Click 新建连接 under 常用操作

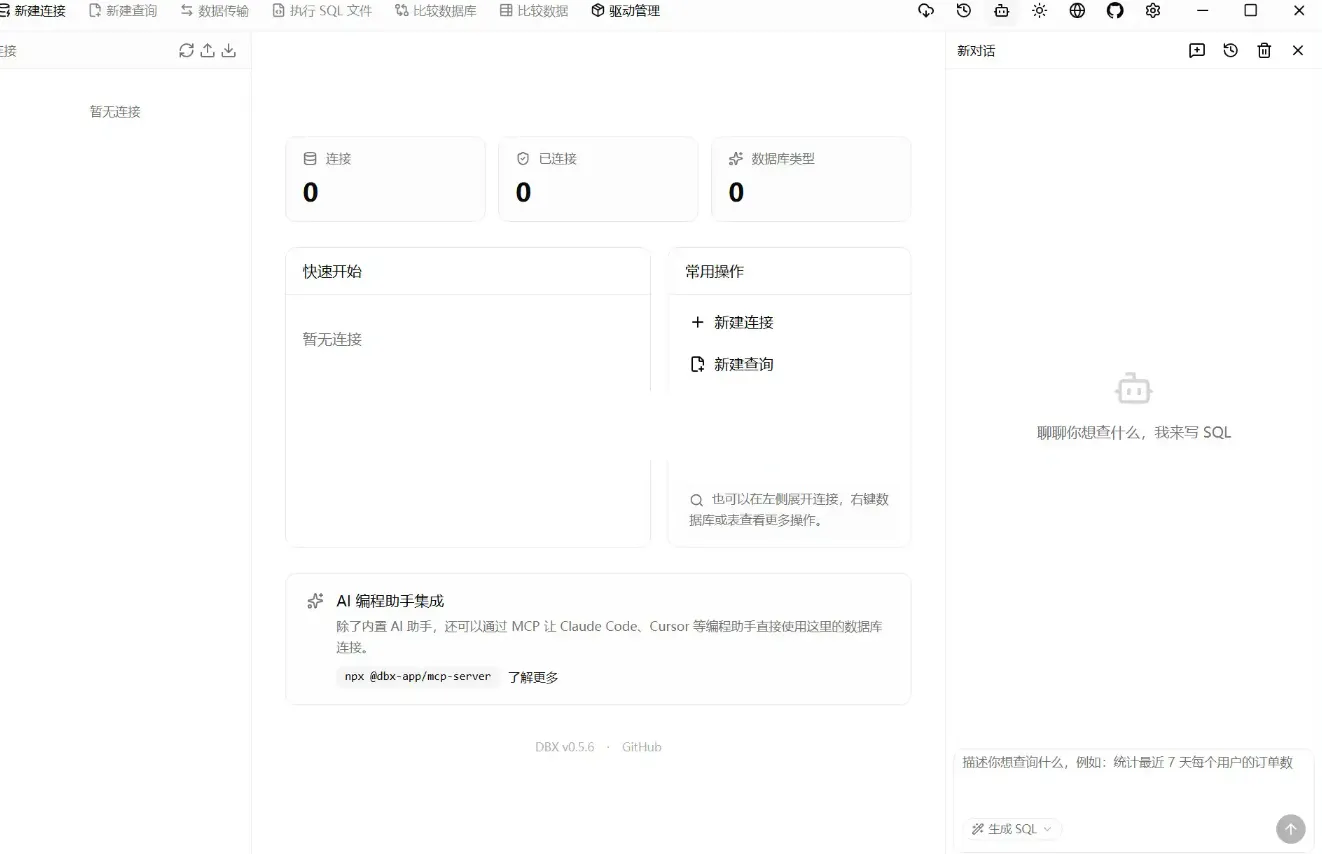click(x=732, y=322)
